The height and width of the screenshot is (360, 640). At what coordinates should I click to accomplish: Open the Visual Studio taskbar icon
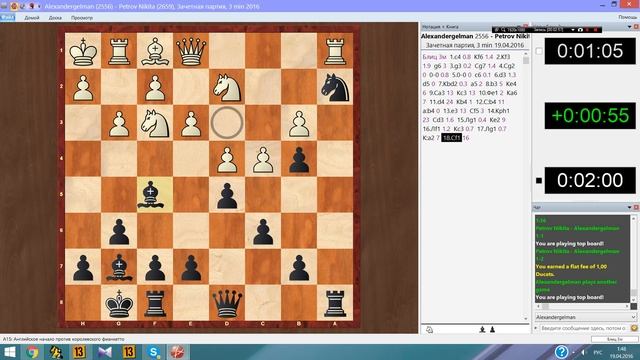(x=105, y=352)
